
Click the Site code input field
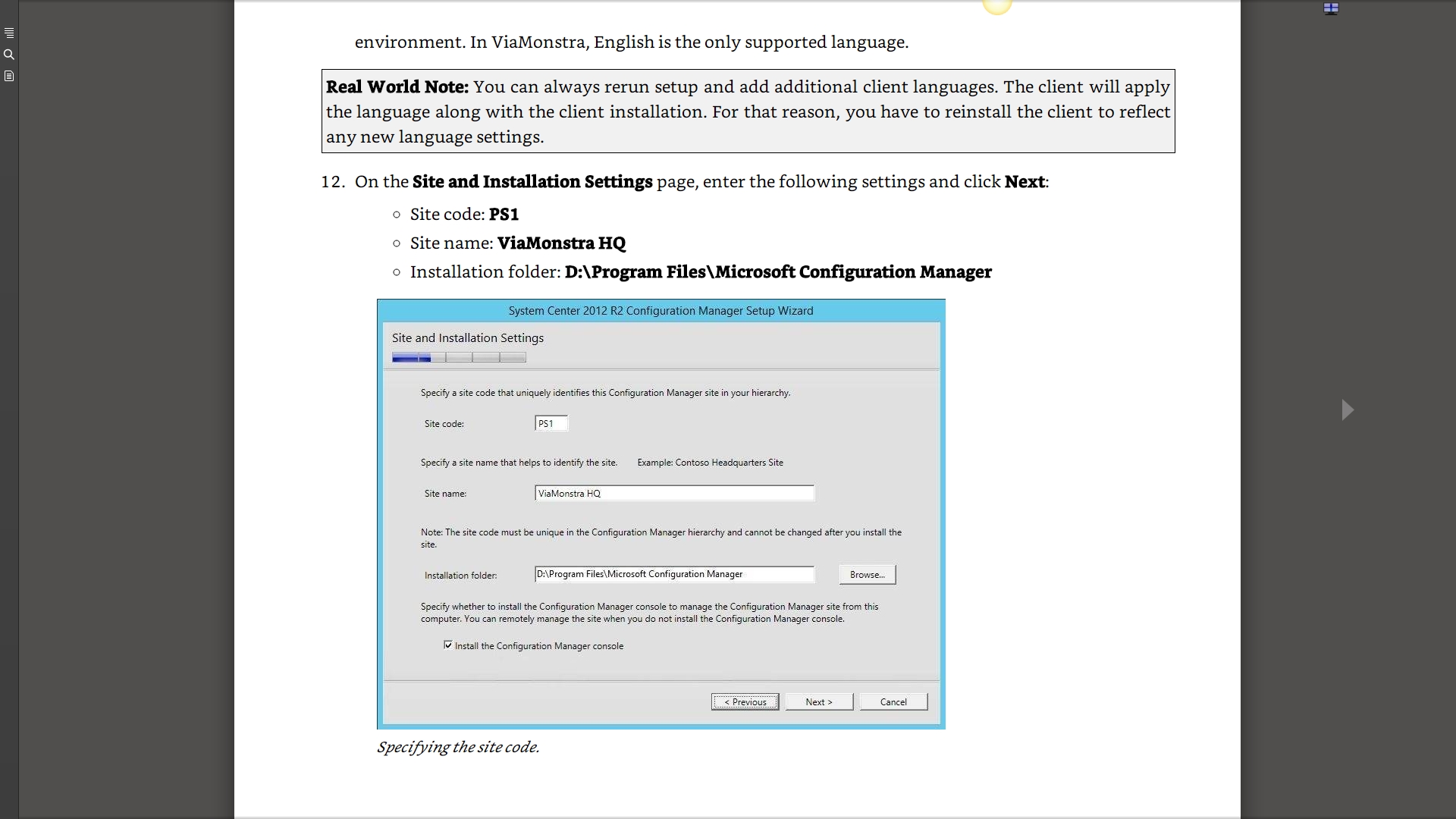[551, 424]
